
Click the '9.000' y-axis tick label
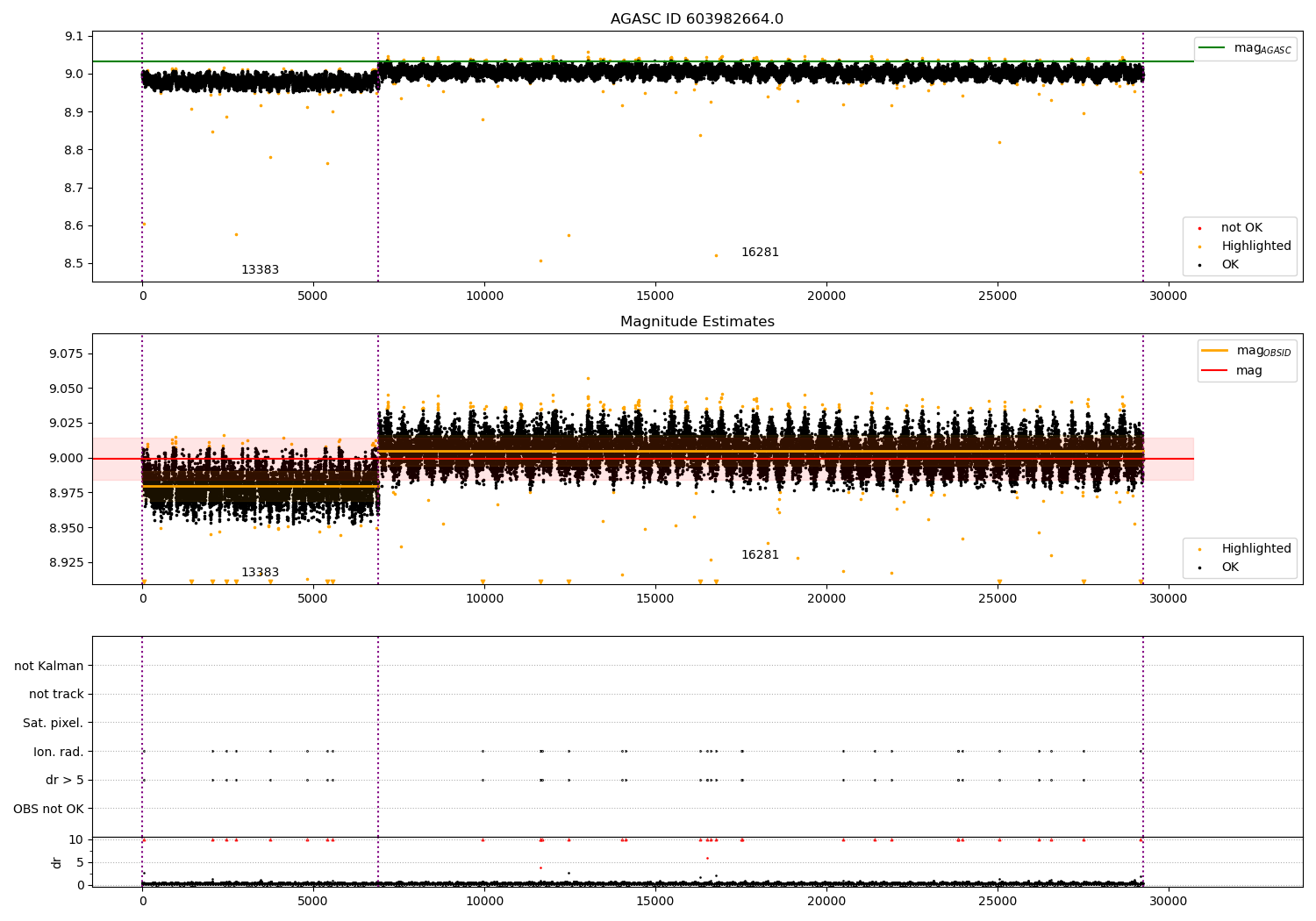click(x=68, y=458)
